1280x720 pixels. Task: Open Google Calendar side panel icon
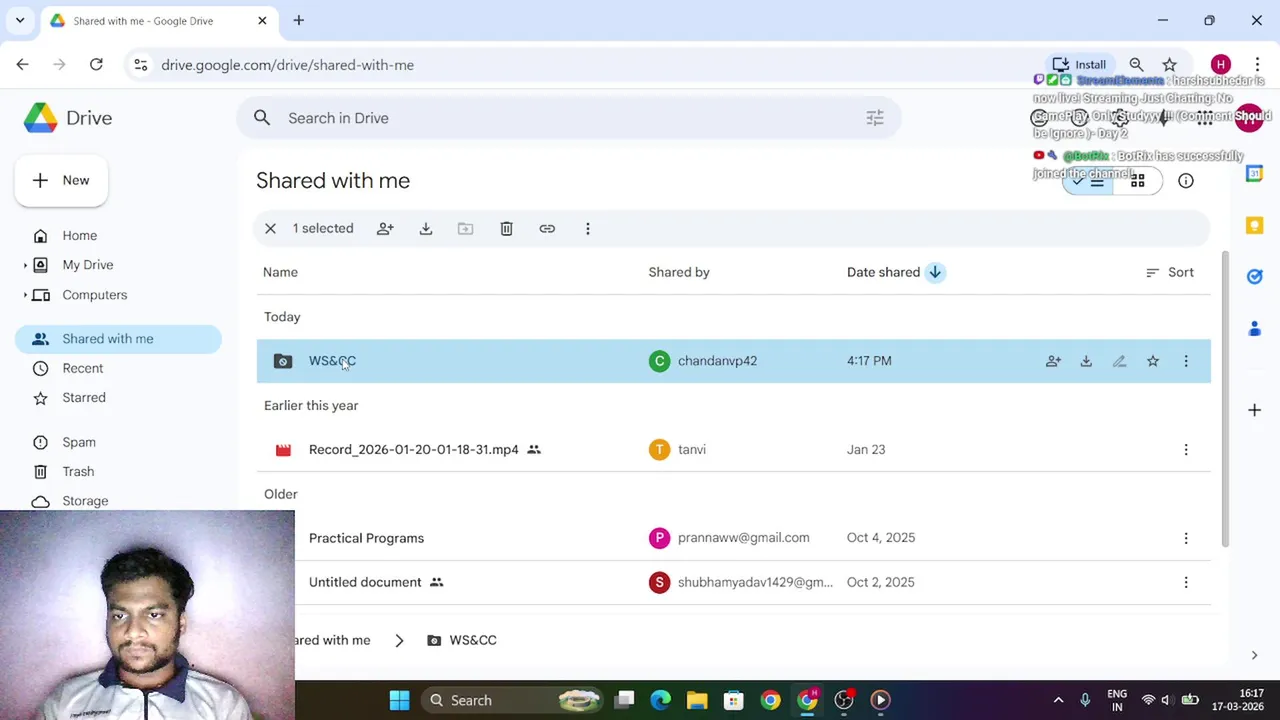click(1254, 174)
